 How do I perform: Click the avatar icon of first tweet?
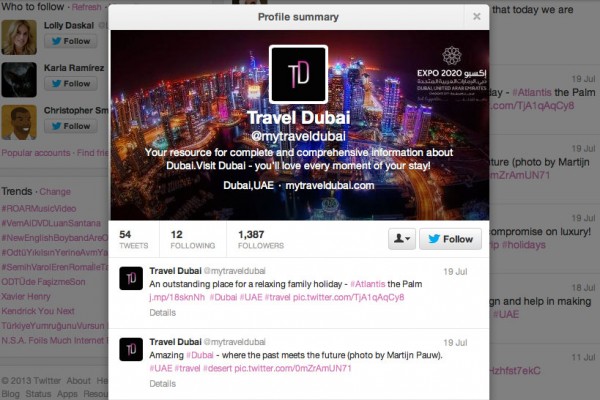click(x=131, y=278)
